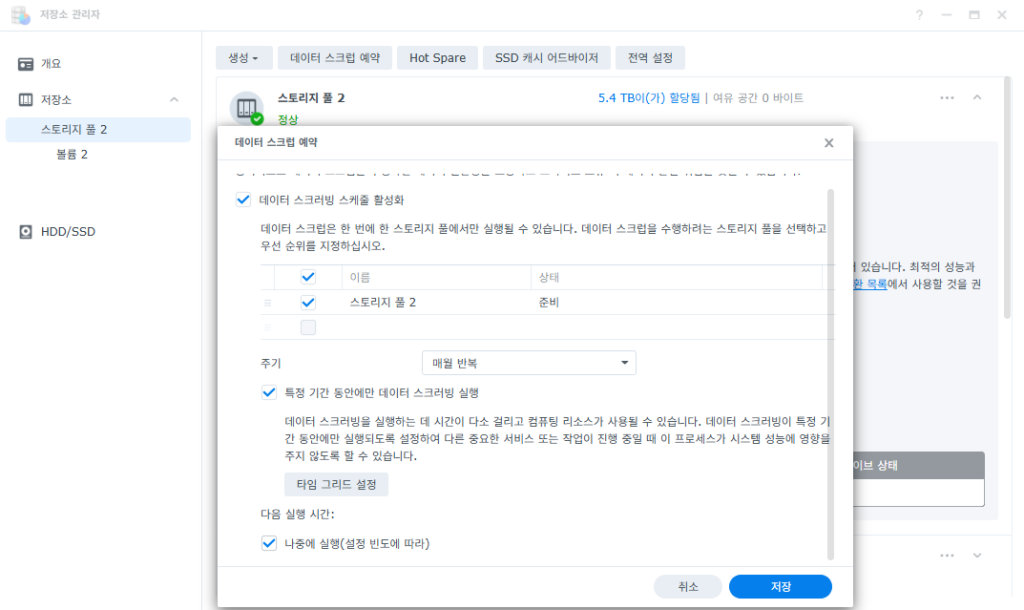Open the 개요 overview icon in sidebar
1024x610 pixels.
pos(25,64)
